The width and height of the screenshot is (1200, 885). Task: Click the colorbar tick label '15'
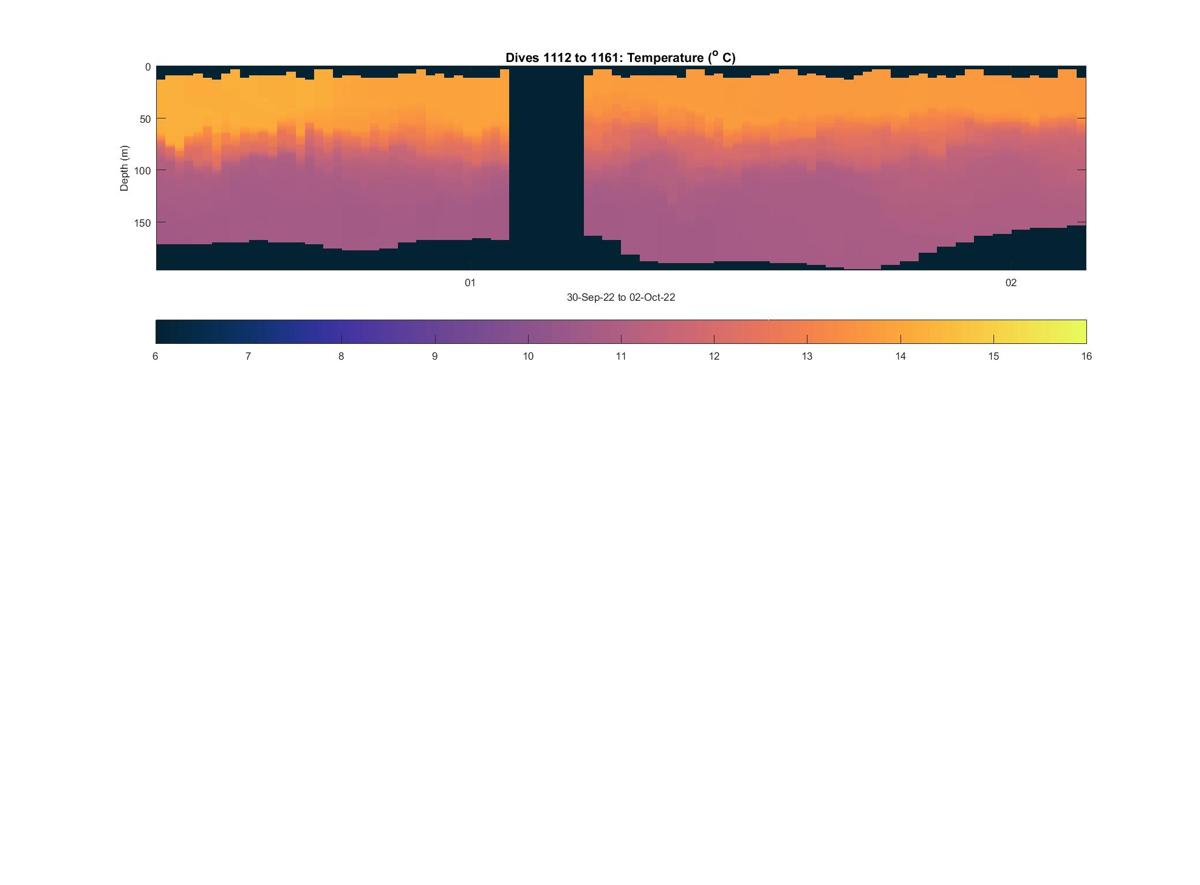pyautogui.click(x=994, y=356)
